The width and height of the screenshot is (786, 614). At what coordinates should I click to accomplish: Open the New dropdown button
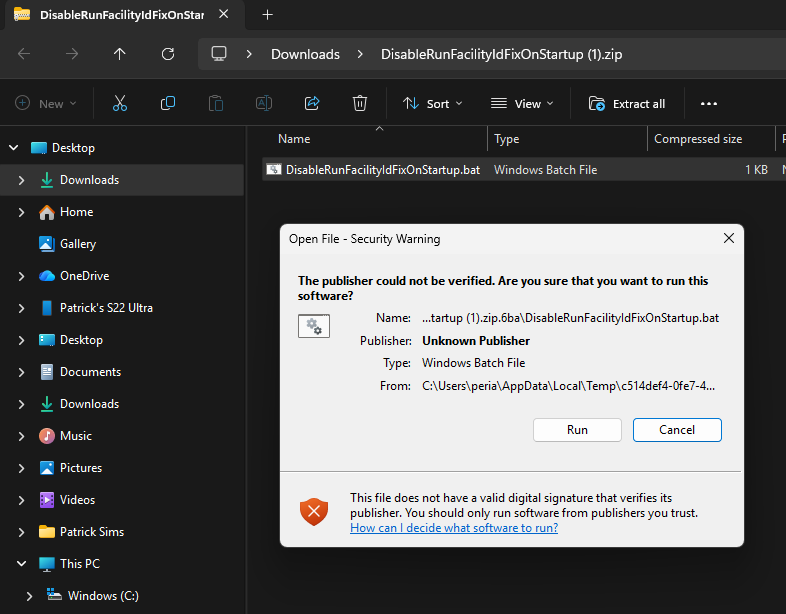pyautogui.click(x=46, y=104)
